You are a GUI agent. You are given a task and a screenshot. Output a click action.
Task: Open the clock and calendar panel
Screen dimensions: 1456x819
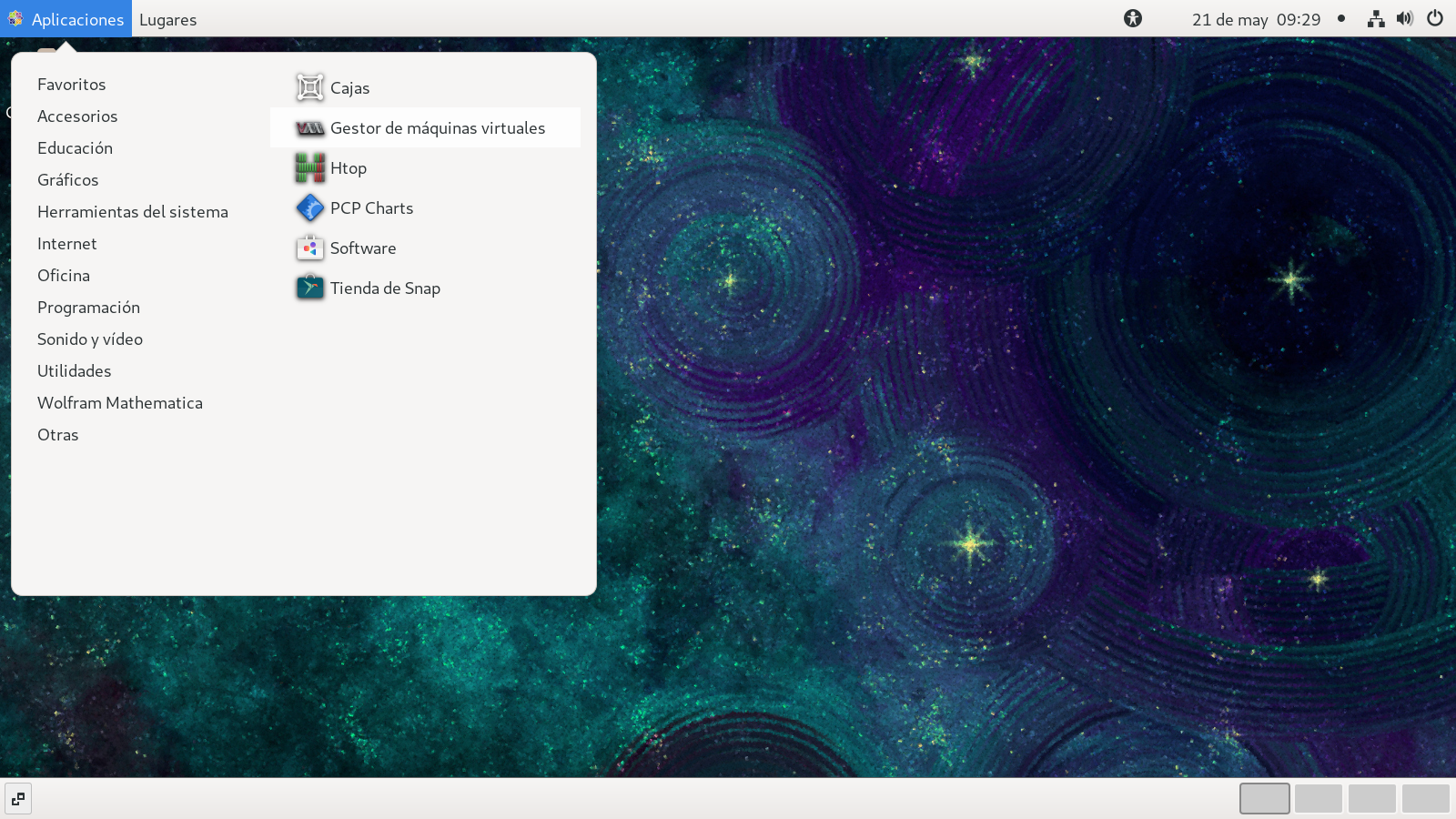pyautogui.click(x=1256, y=19)
